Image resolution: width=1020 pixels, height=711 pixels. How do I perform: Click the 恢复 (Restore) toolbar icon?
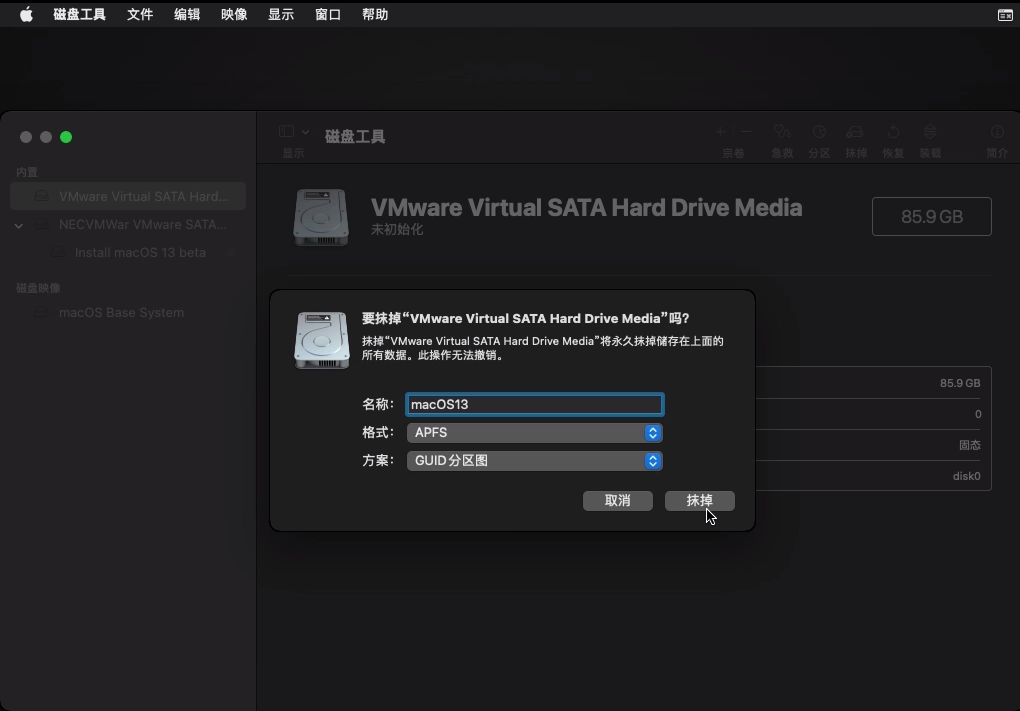click(893, 132)
